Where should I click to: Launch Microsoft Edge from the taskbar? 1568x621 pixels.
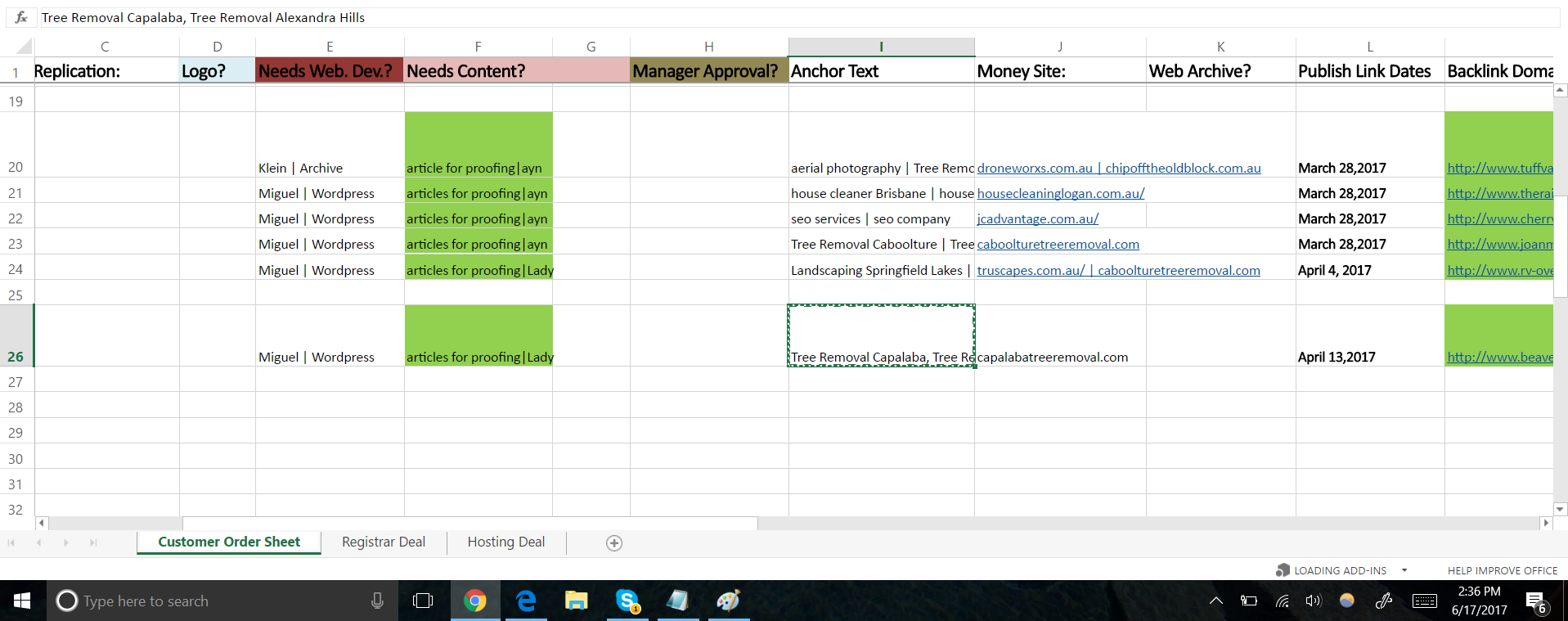[526, 601]
